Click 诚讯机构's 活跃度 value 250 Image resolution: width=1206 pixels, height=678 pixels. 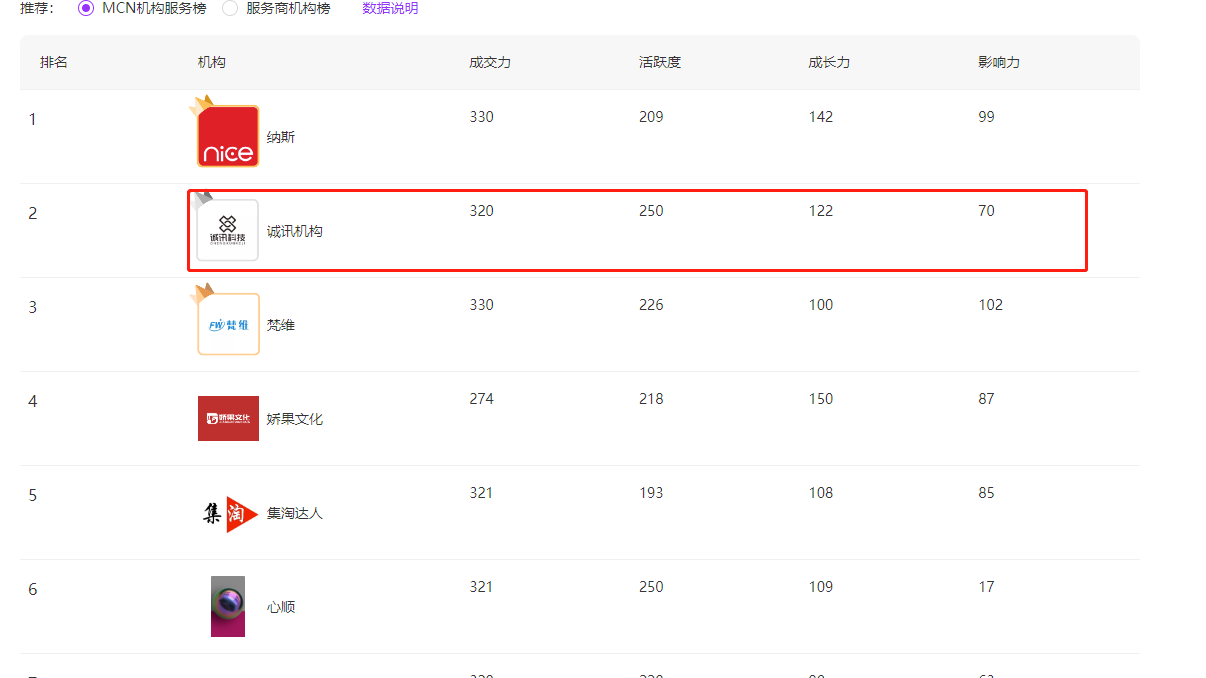(651, 211)
